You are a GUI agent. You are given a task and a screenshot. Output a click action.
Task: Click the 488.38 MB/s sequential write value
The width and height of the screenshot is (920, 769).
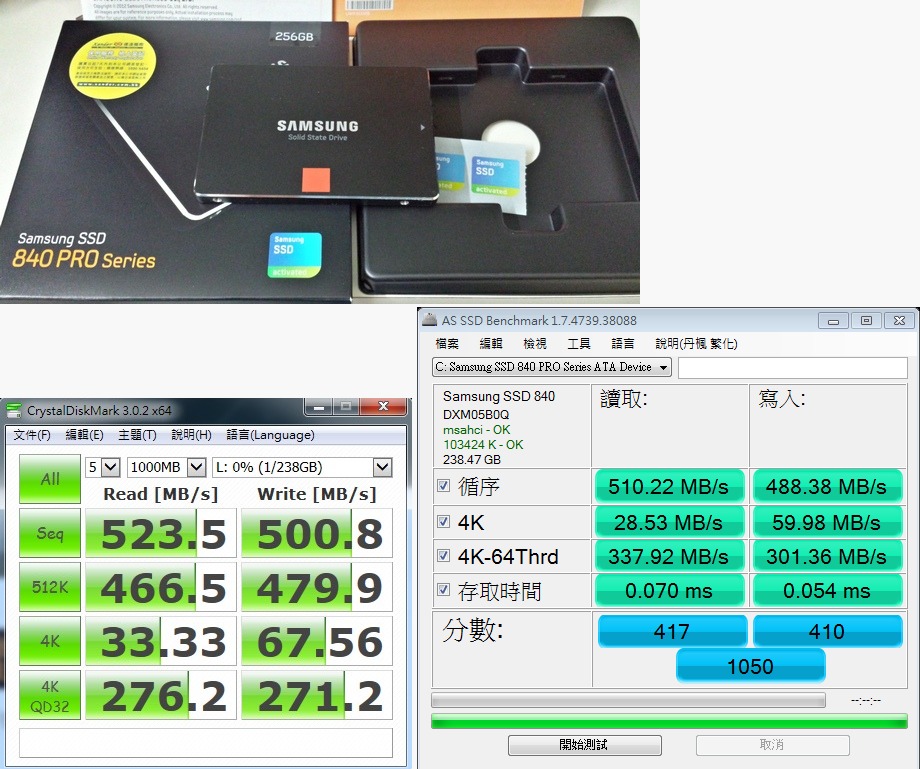(x=827, y=486)
